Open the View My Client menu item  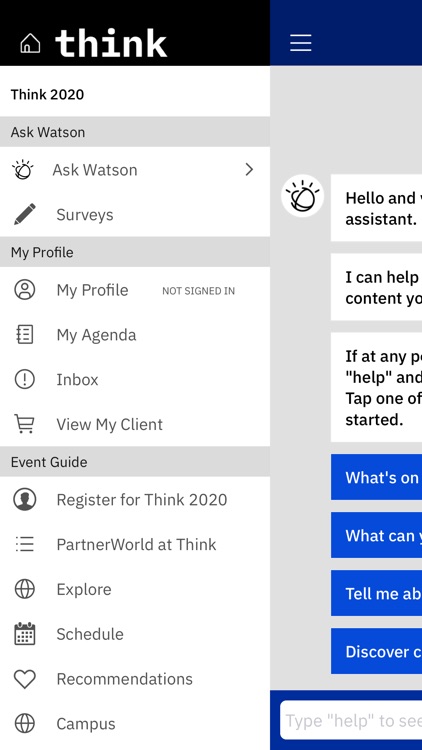click(135, 424)
